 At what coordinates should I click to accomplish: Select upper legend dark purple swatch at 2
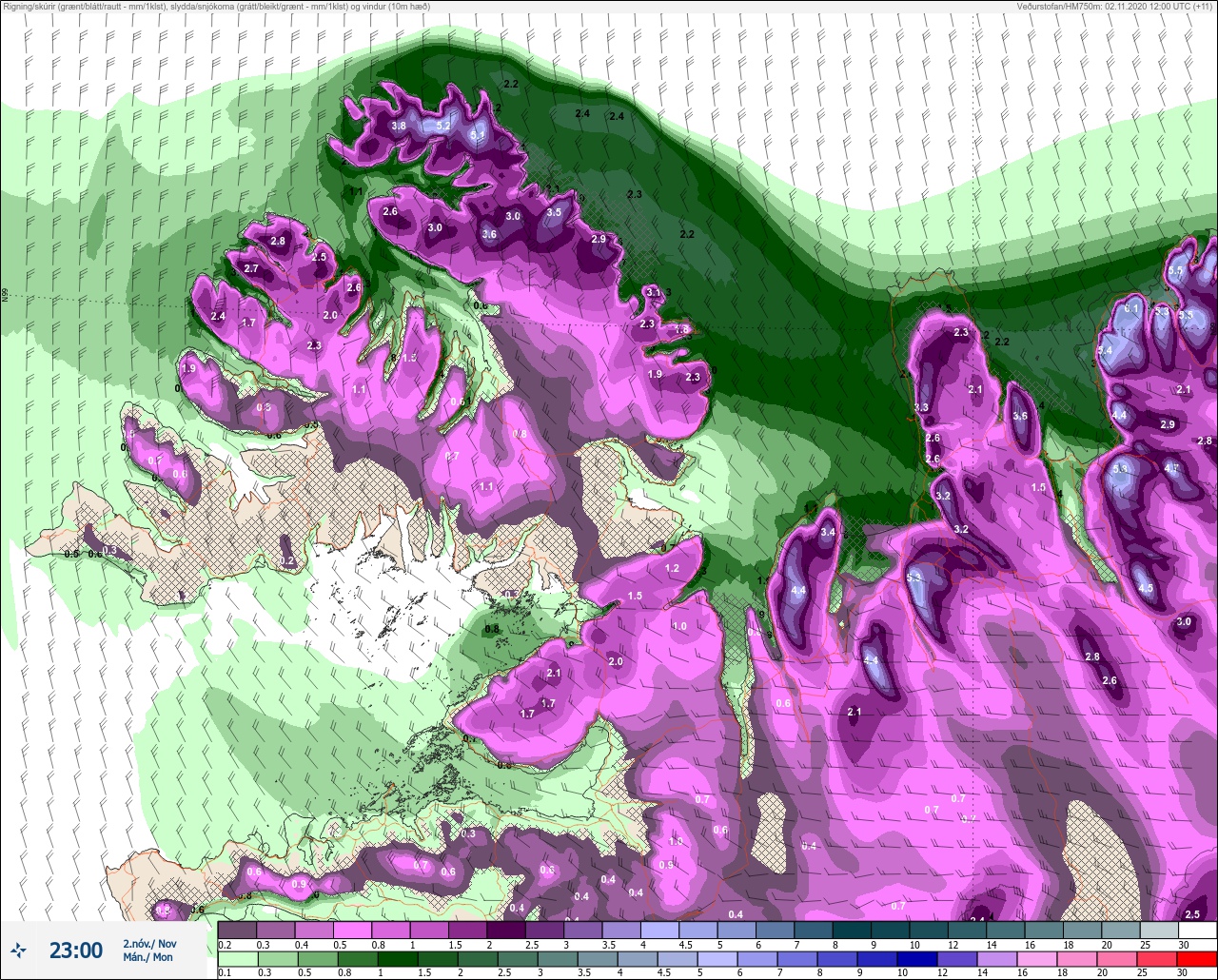(506, 930)
